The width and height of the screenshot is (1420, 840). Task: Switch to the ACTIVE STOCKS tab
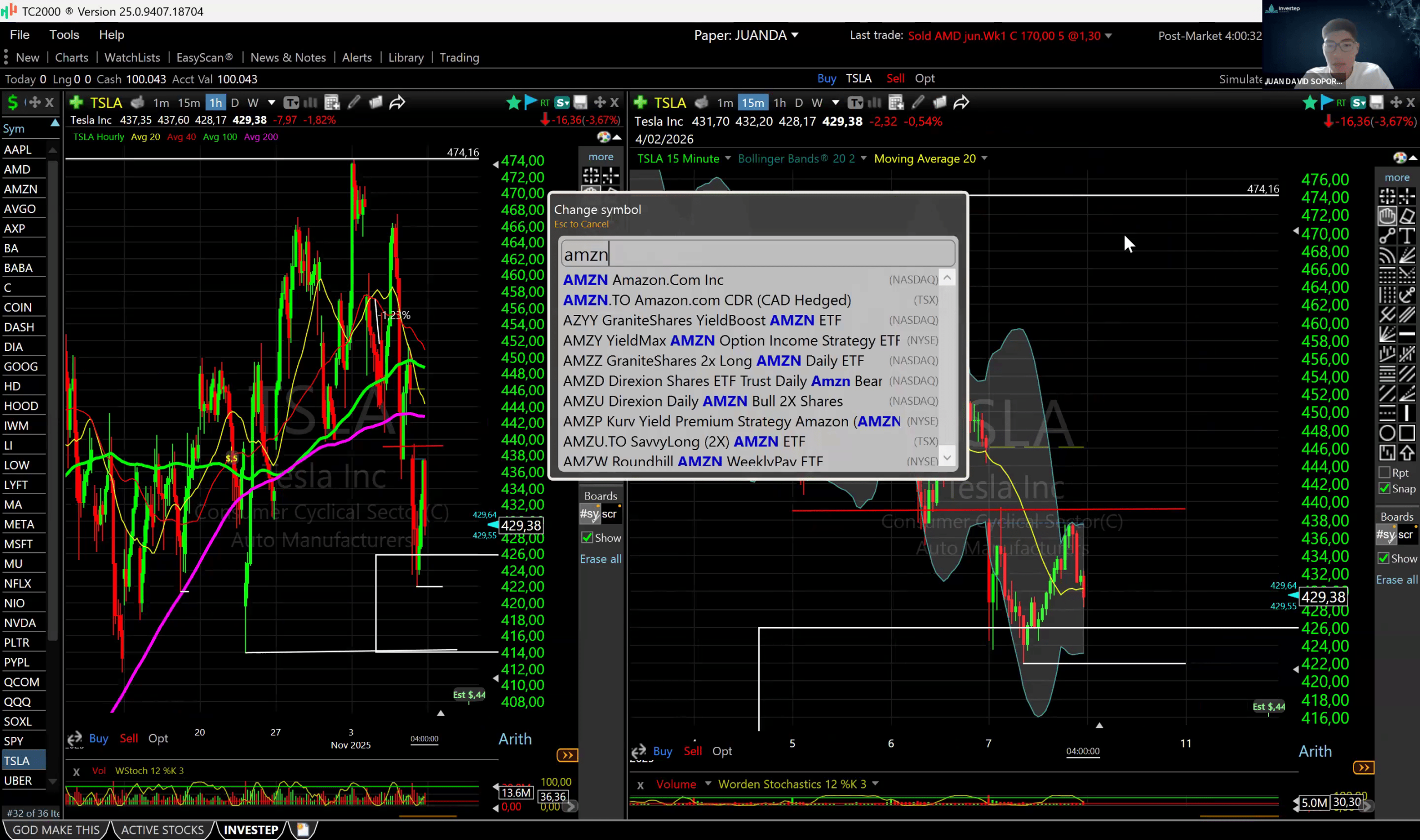coord(162,830)
